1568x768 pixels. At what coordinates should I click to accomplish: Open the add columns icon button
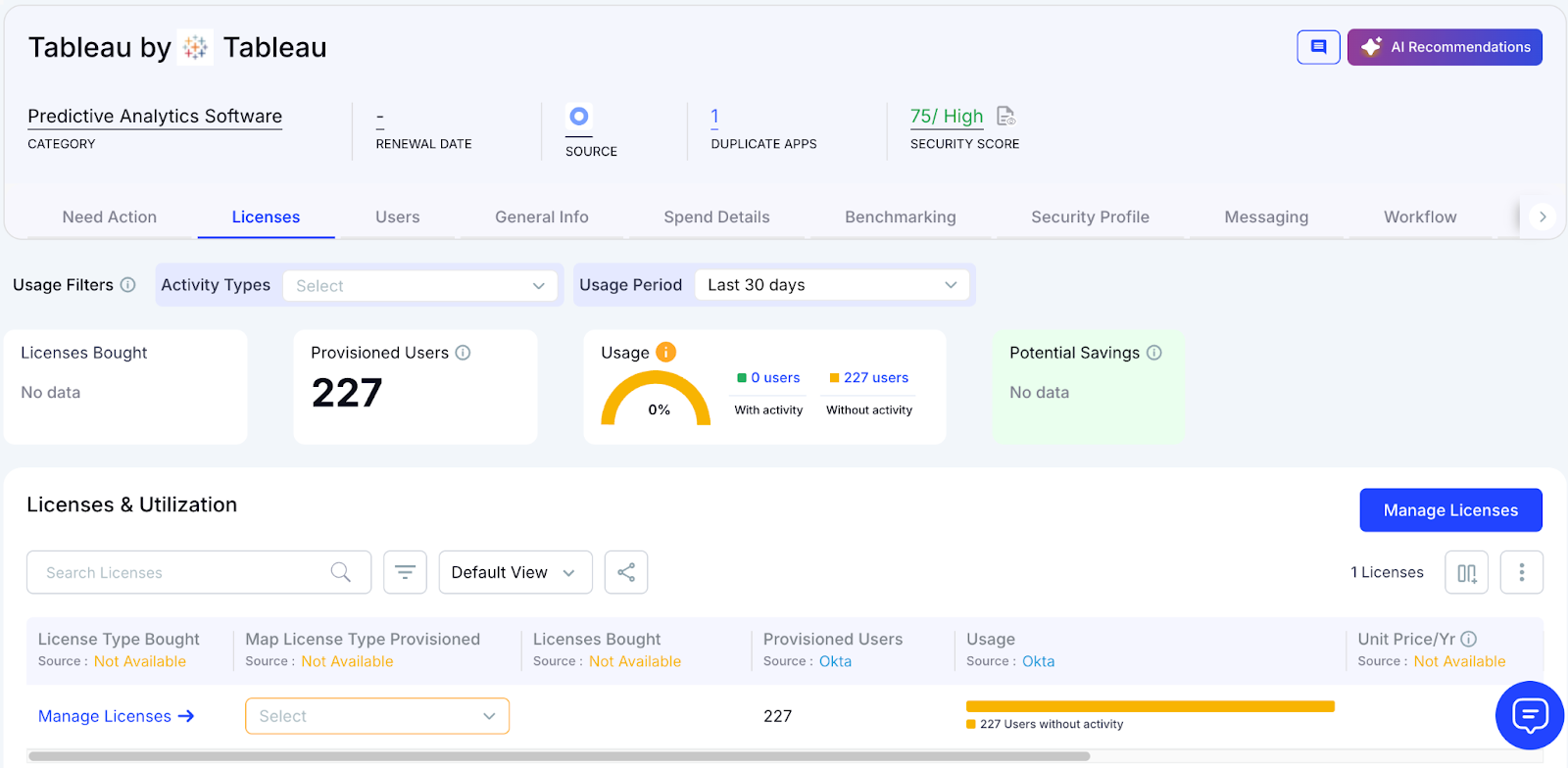[x=1467, y=572]
